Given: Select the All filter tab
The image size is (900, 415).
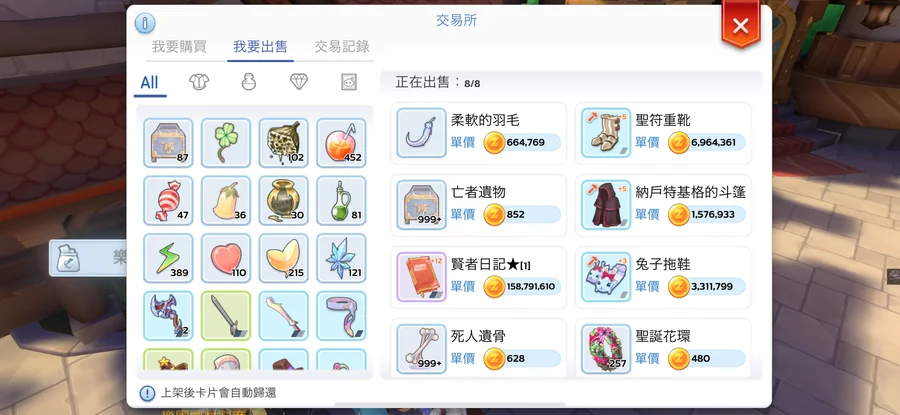Looking at the screenshot, I should coord(149,82).
